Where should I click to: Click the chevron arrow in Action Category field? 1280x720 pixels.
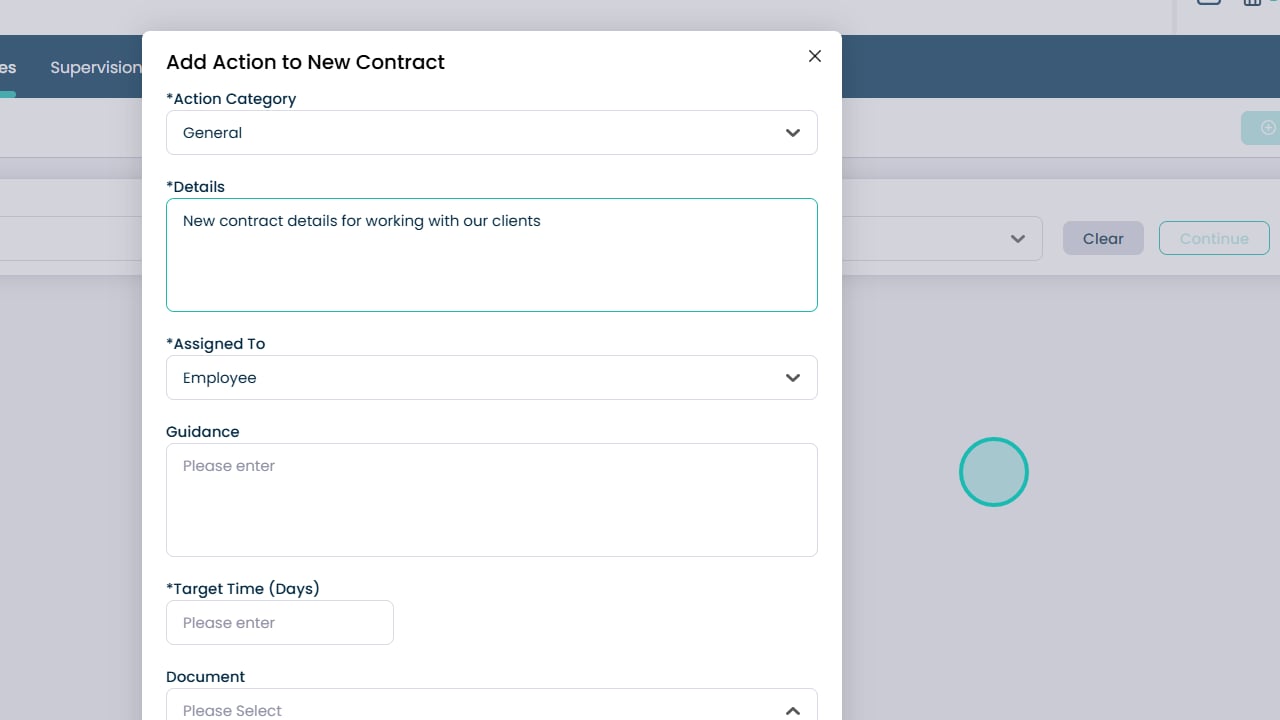pyautogui.click(x=793, y=133)
